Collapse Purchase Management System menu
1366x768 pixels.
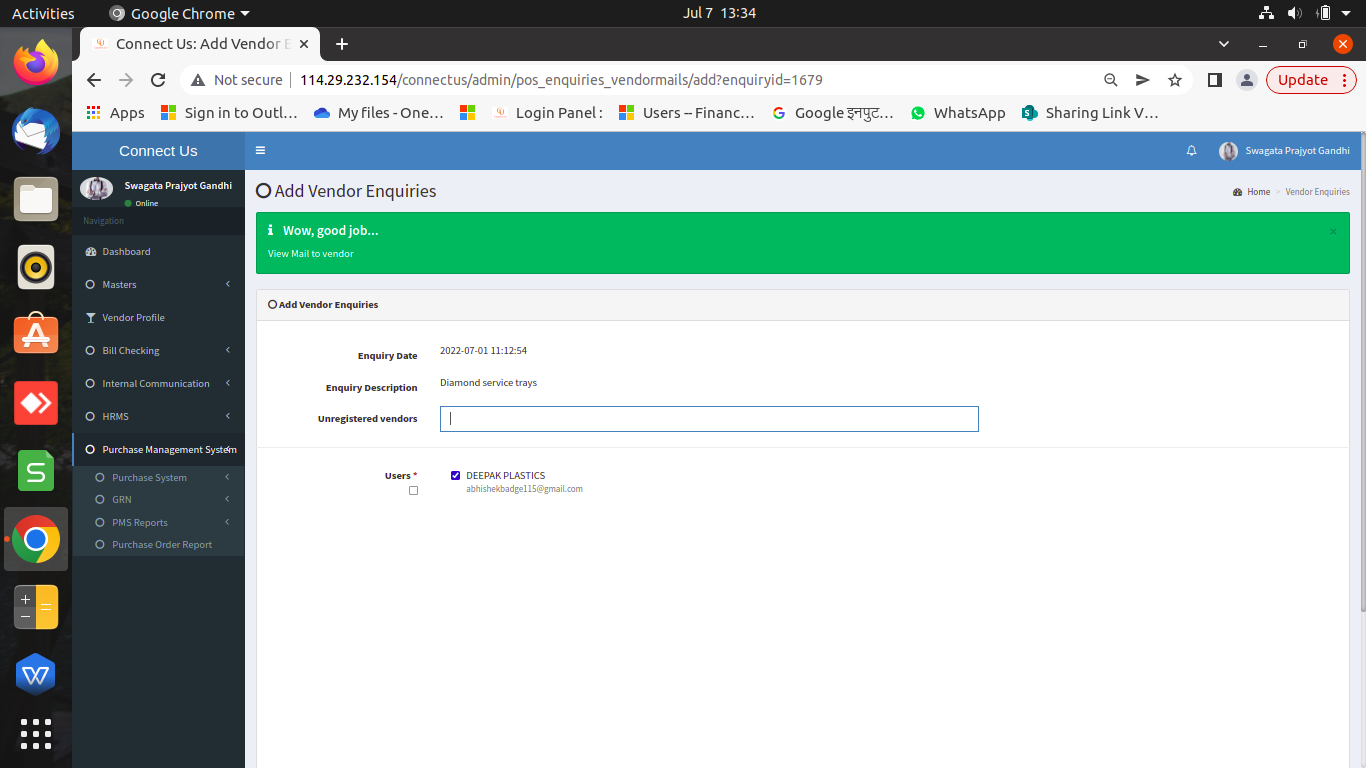158,450
